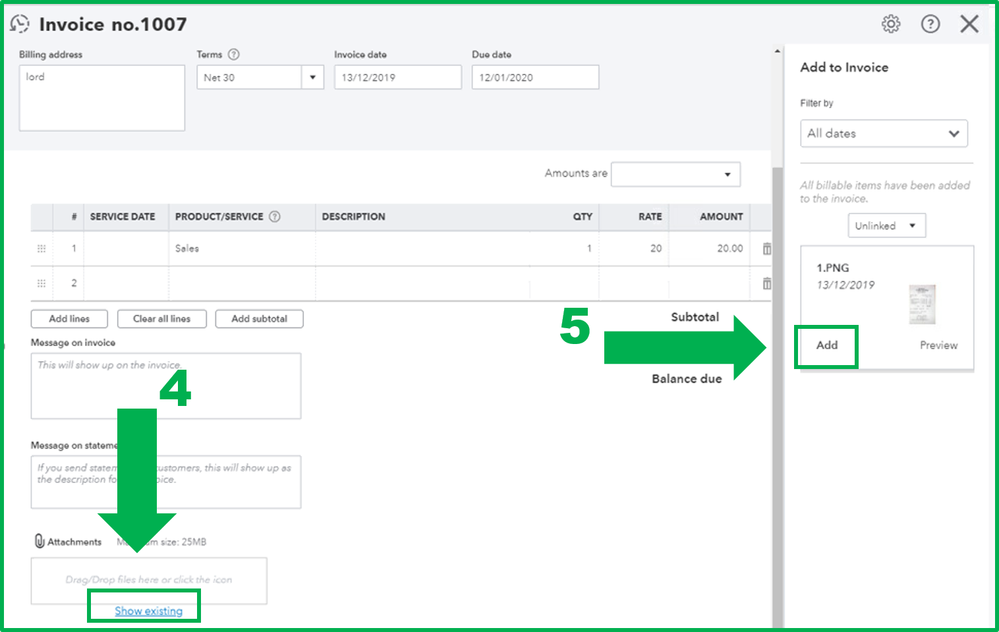Click the Clear all lines button
Screen dimensions: 999x632
point(162,319)
